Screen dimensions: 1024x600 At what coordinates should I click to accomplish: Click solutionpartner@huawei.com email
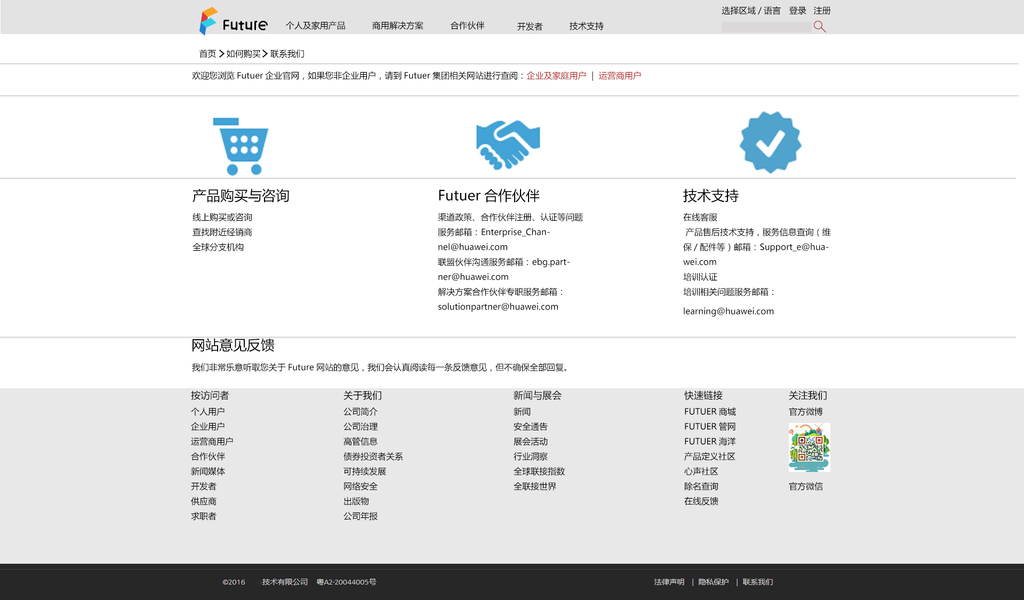498,306
